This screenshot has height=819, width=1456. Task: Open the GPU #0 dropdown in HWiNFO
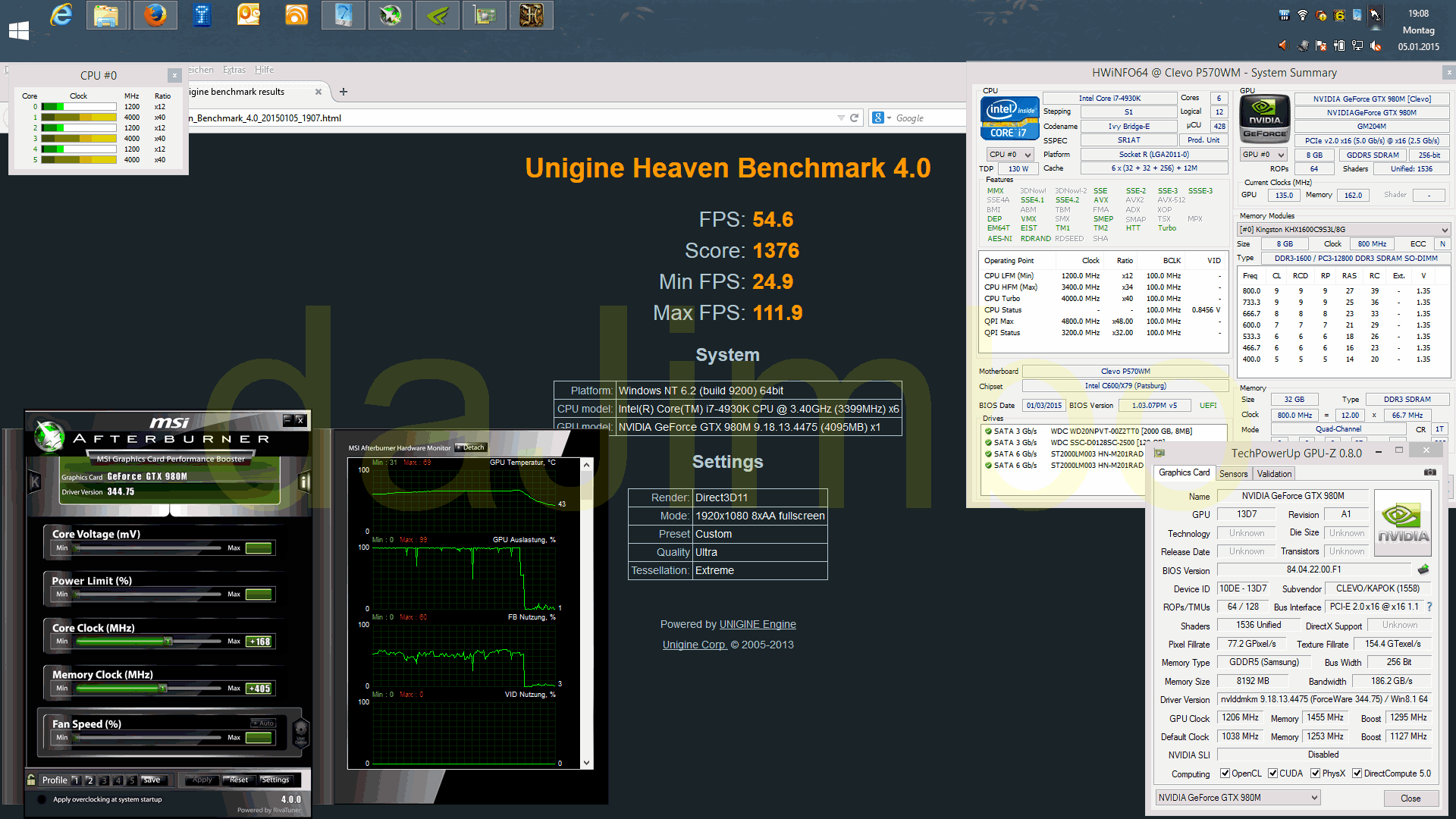coord(1262,154)
